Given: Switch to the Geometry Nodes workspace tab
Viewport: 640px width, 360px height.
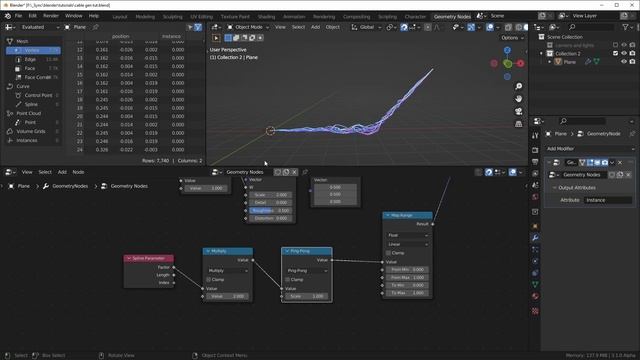Looking at the screenshot, I should (x=452, y=17).
